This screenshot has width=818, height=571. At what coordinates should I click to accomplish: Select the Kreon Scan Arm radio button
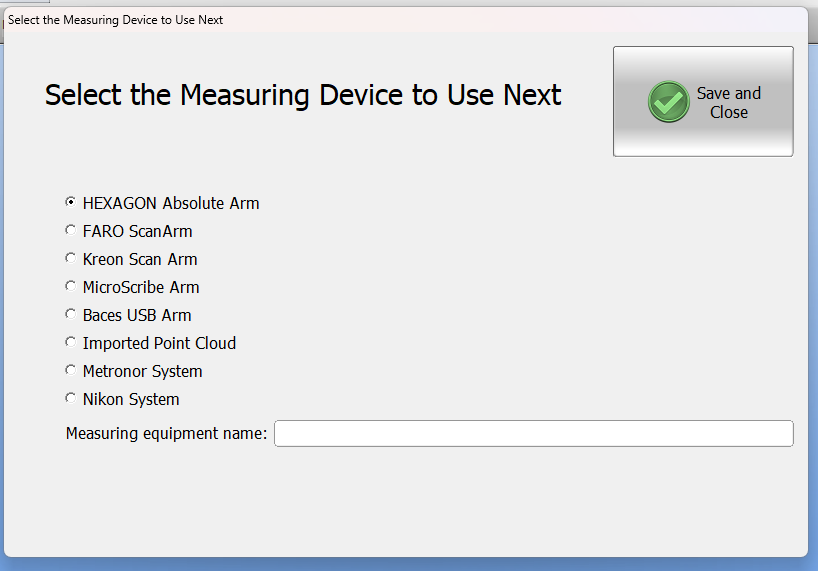tap(70, 258)
